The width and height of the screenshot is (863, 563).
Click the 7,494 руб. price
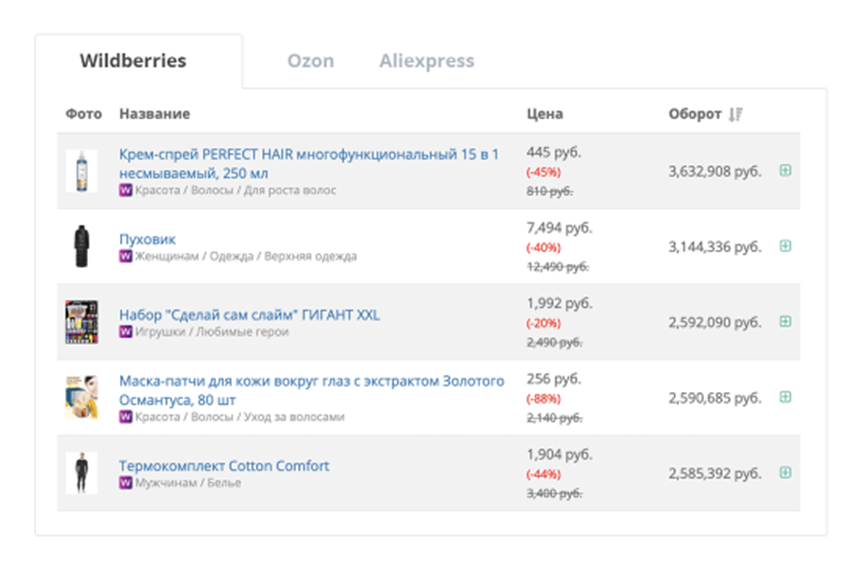559,228
